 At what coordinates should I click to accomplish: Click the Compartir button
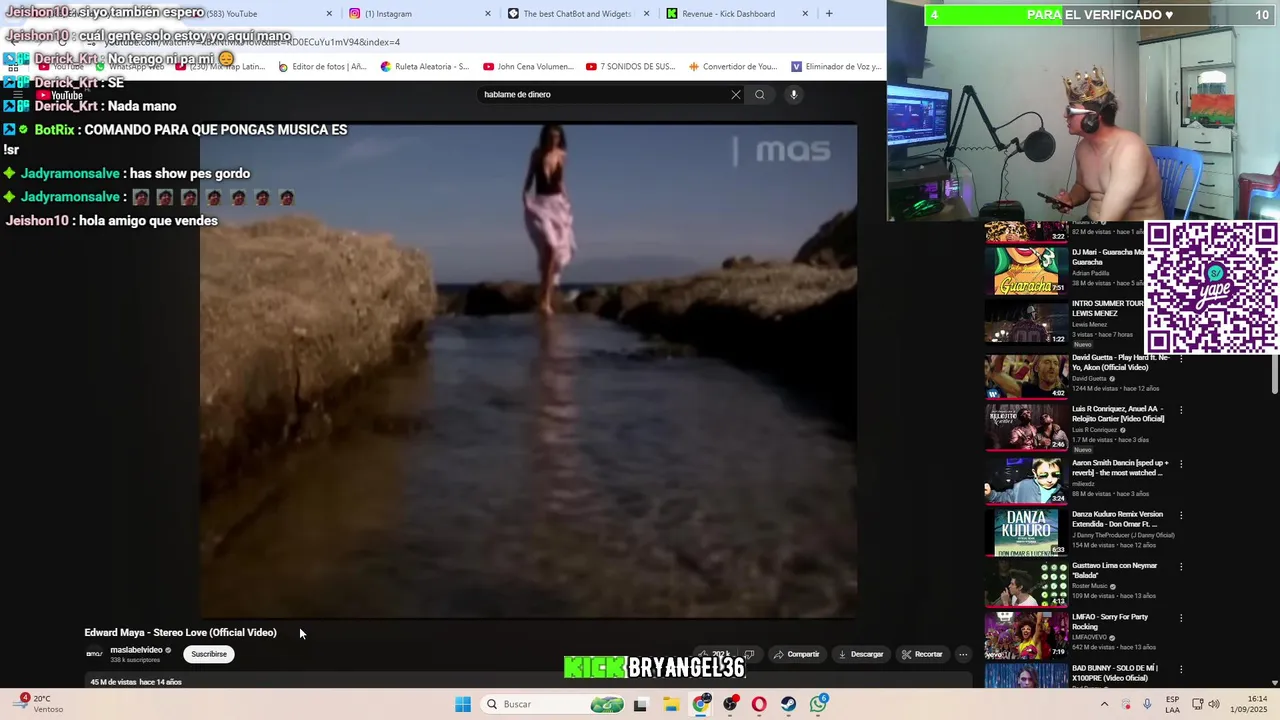tap(796, 655)
